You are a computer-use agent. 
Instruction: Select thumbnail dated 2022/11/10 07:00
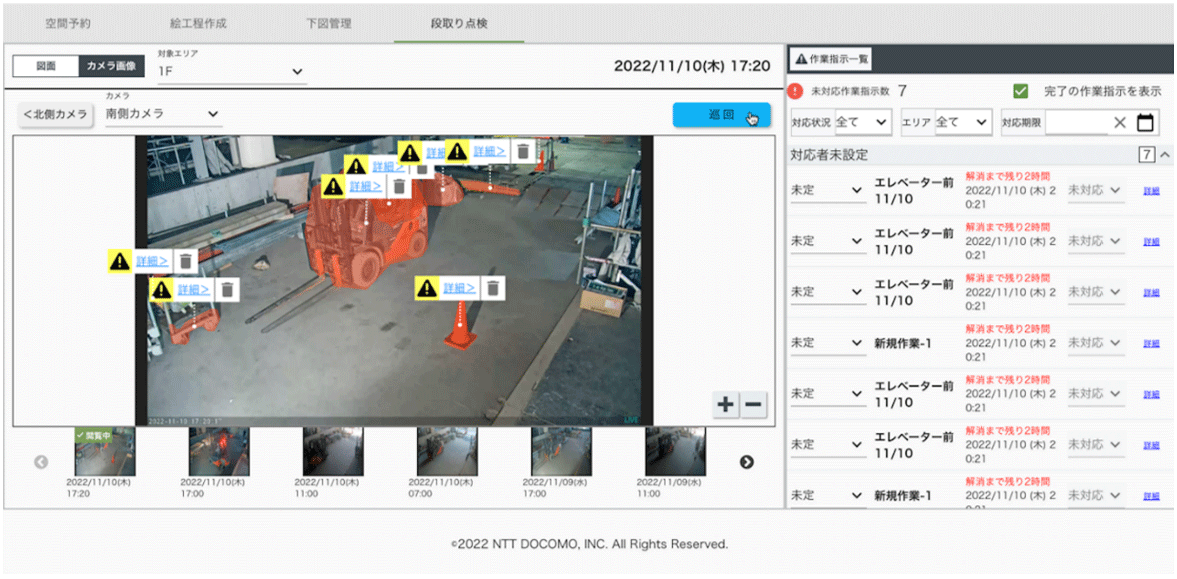(447, 452)
